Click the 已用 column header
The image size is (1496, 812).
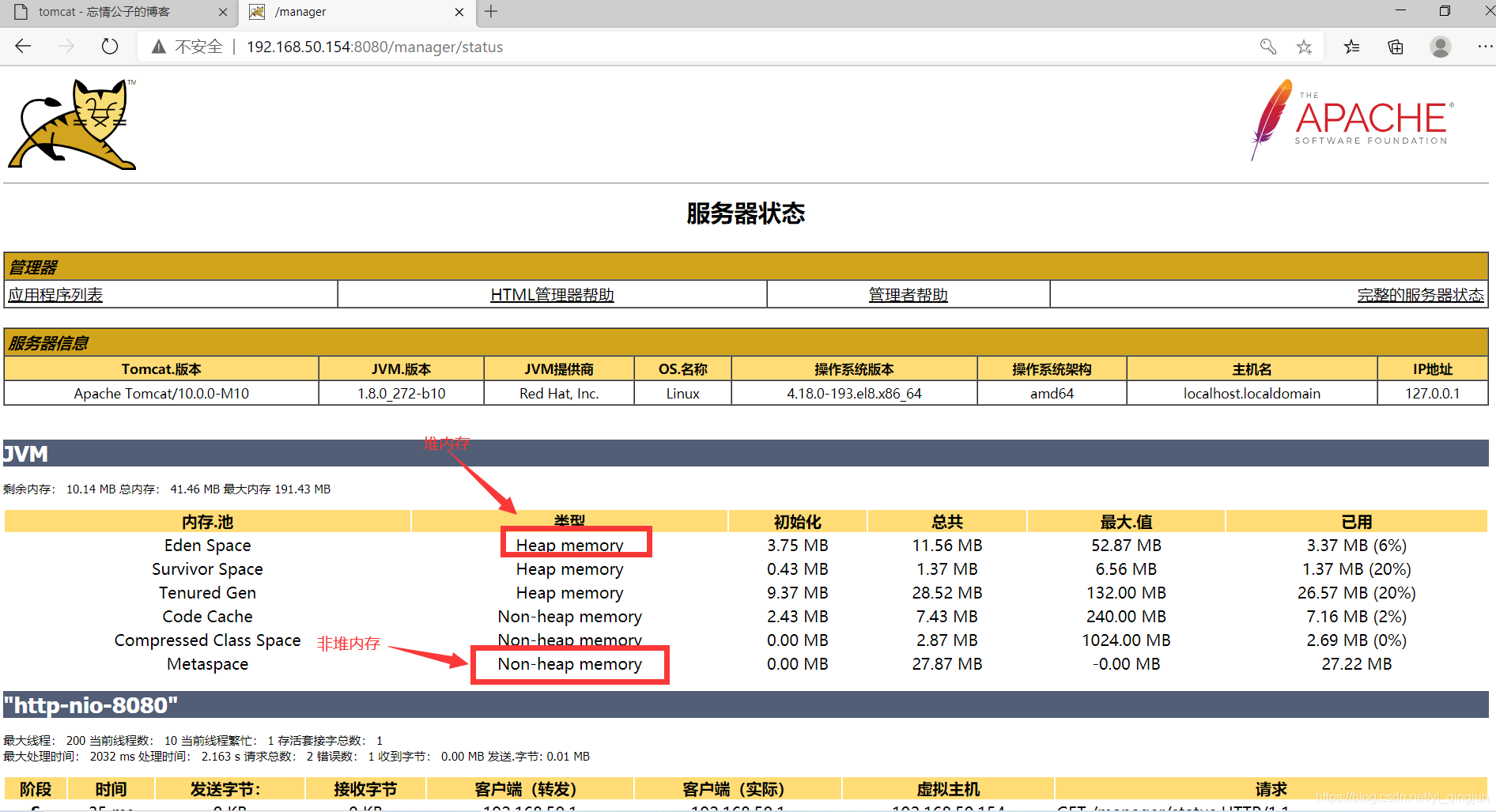(x=1356, y=522)
